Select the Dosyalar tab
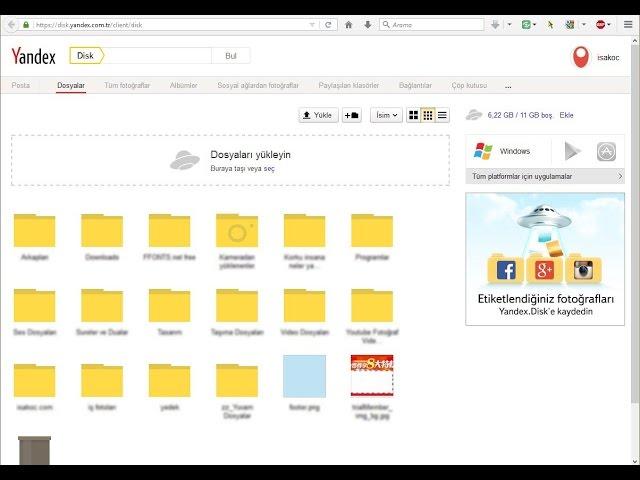The width and height of the screenshot is (640, 480). click(71, 85)
